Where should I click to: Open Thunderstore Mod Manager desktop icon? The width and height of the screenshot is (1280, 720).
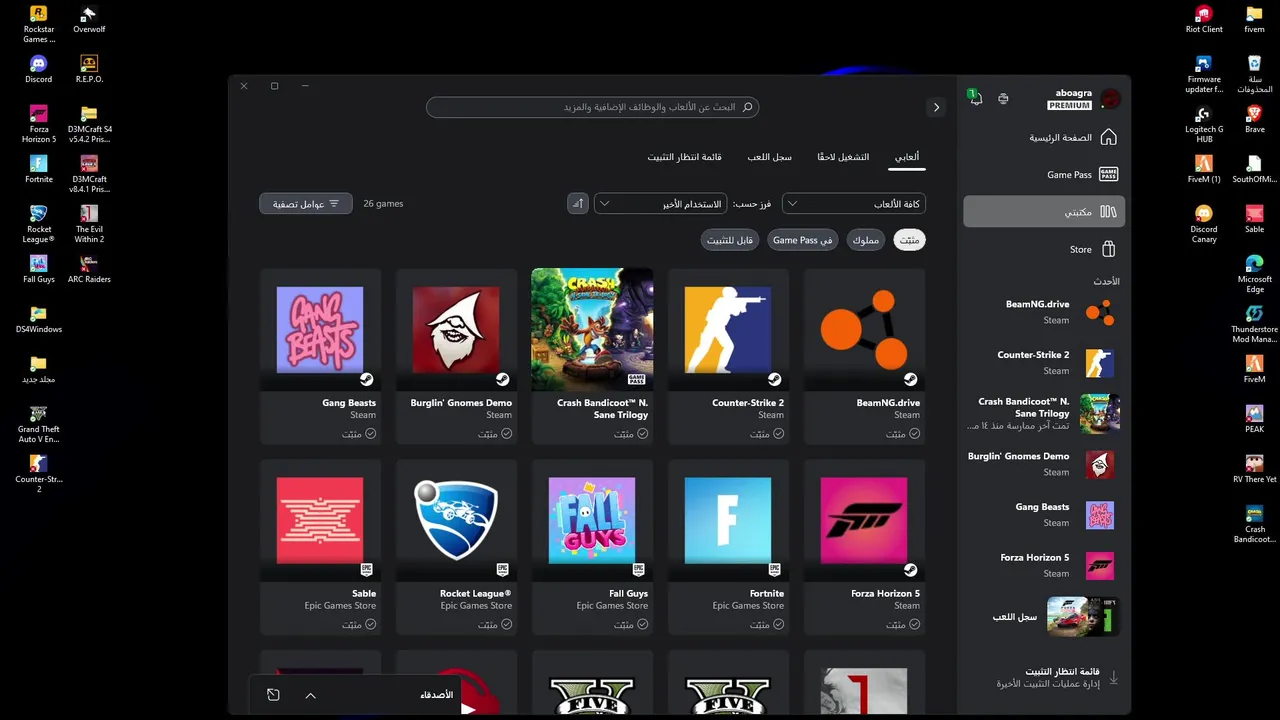[1254, 324]
